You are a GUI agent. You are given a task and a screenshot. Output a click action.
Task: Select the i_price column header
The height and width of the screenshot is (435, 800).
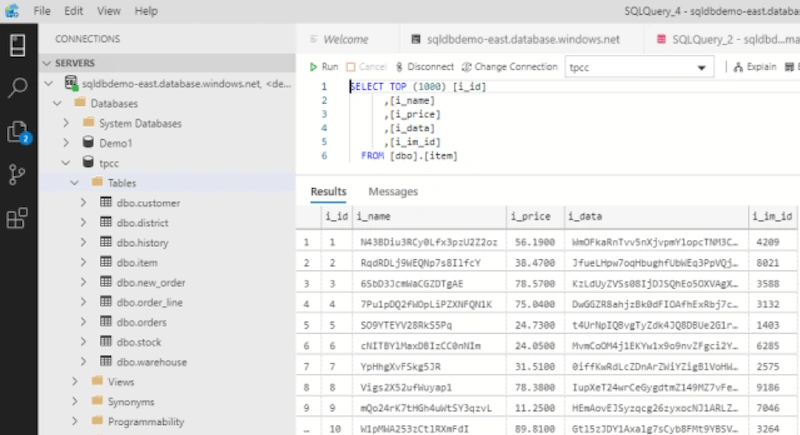tap(535, 216)
